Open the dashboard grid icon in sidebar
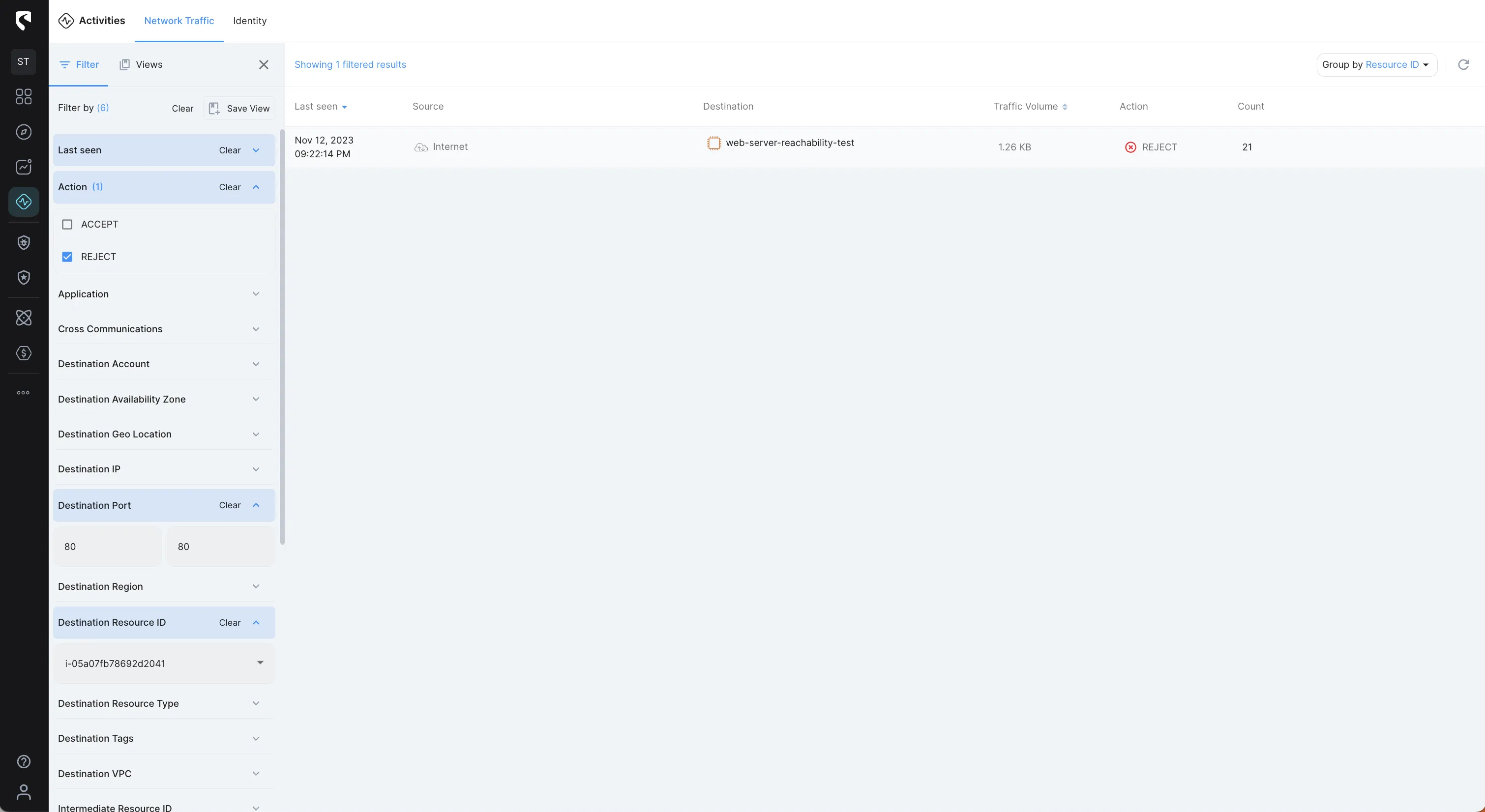The height and width of the screenshot is (812, 1485). 24,97
